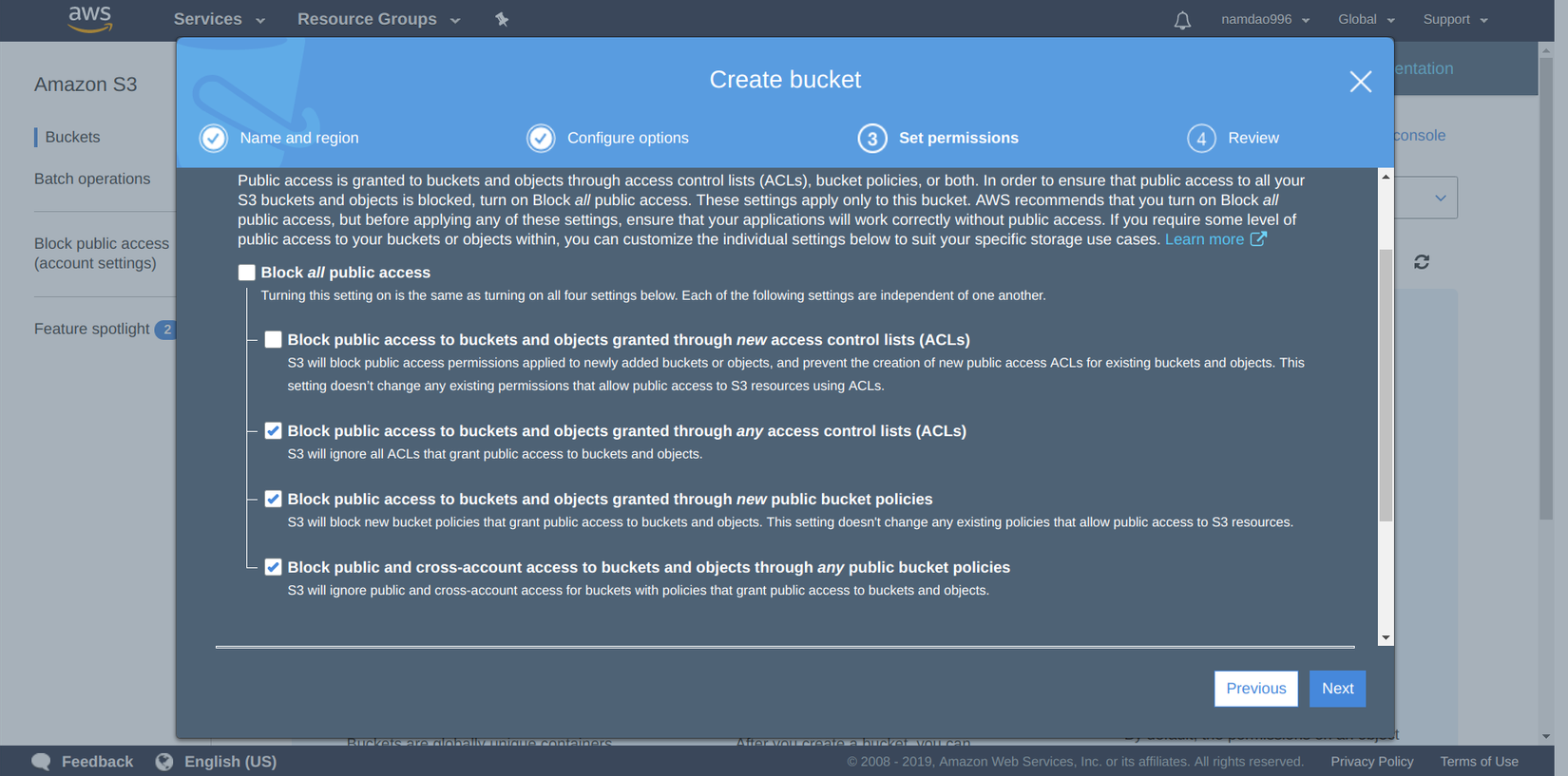Go to Name and region step
The height and width of the screenshot is (776, 1568).
(x=299, y=139)
